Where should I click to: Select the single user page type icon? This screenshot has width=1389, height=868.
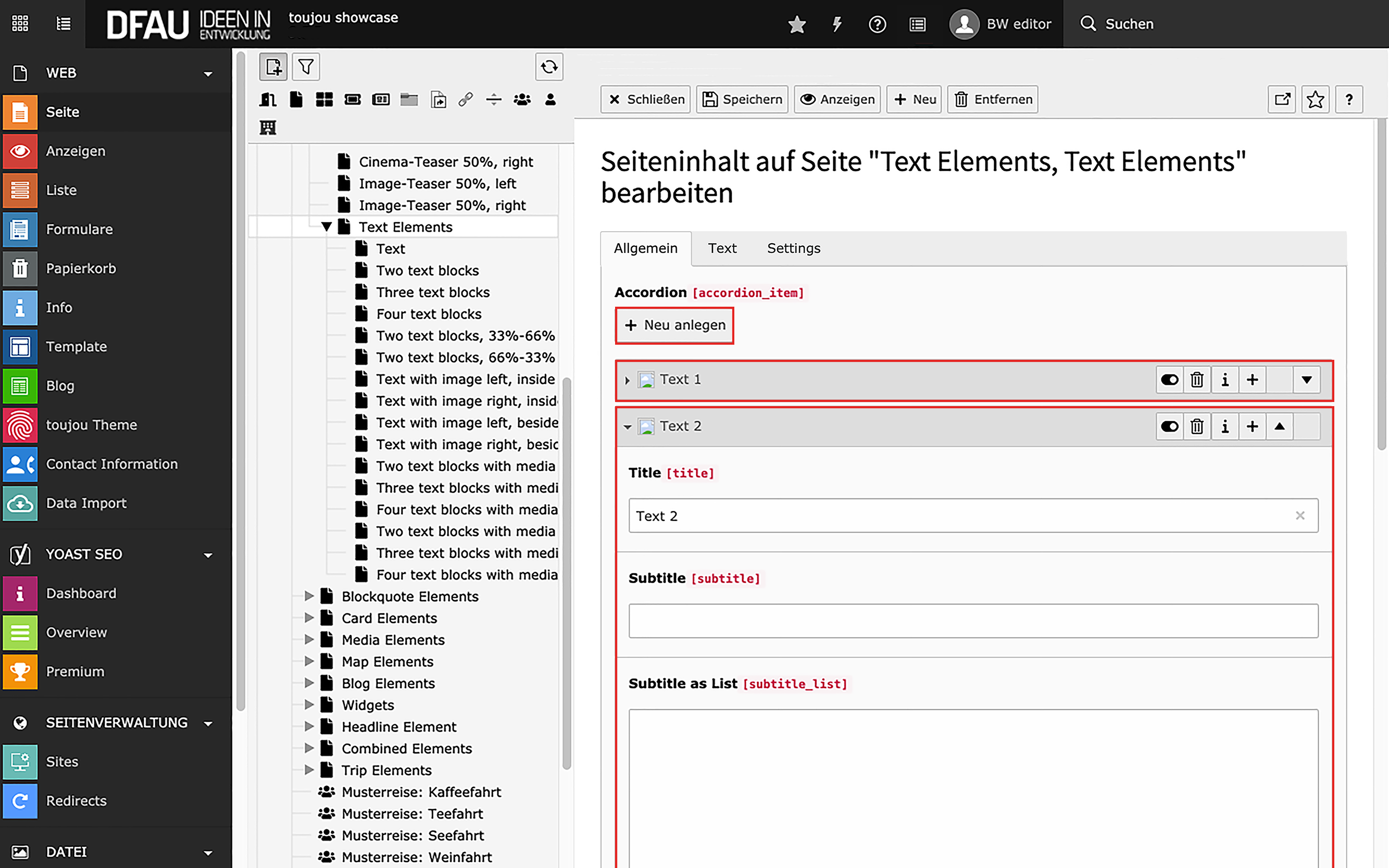[550, 99]
